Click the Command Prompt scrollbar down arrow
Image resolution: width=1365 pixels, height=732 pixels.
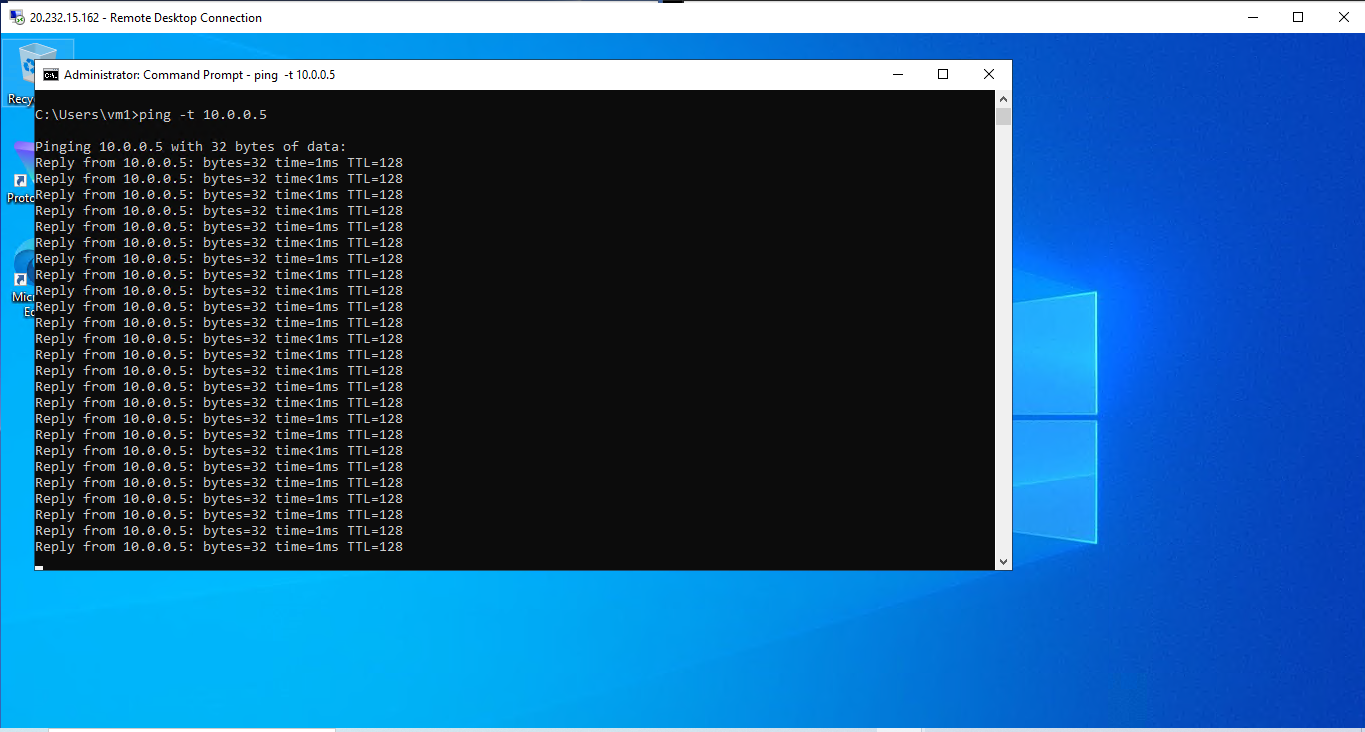coord(1004,562)
